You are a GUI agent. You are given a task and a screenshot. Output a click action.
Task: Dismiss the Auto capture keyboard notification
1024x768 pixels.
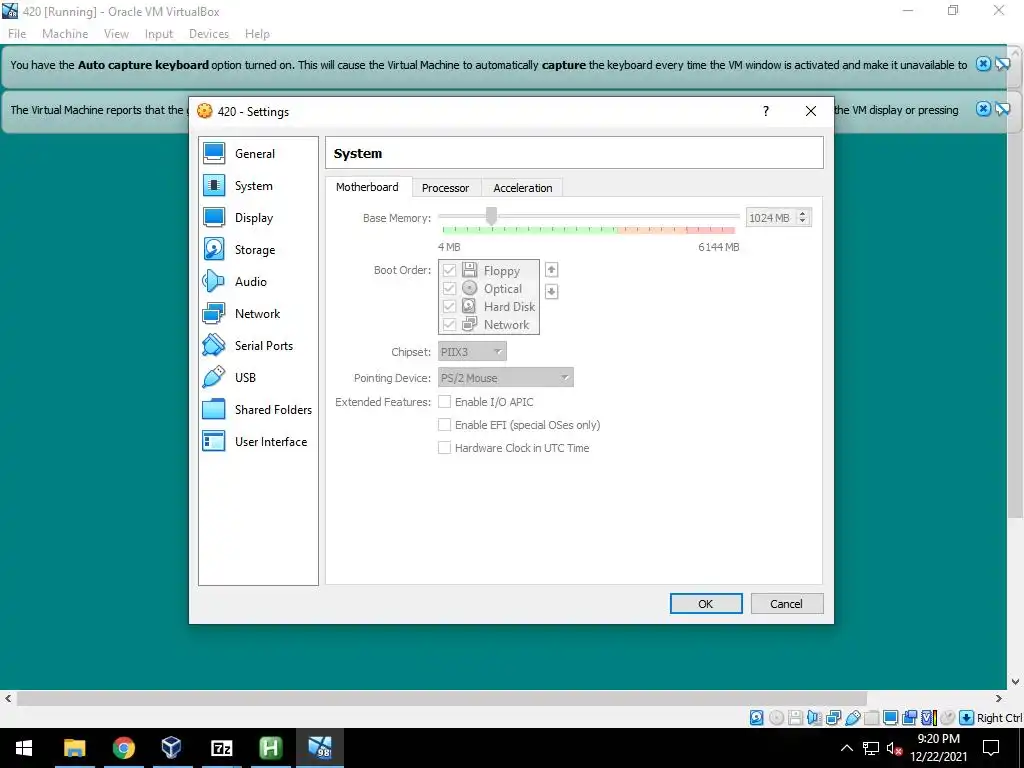983,63
